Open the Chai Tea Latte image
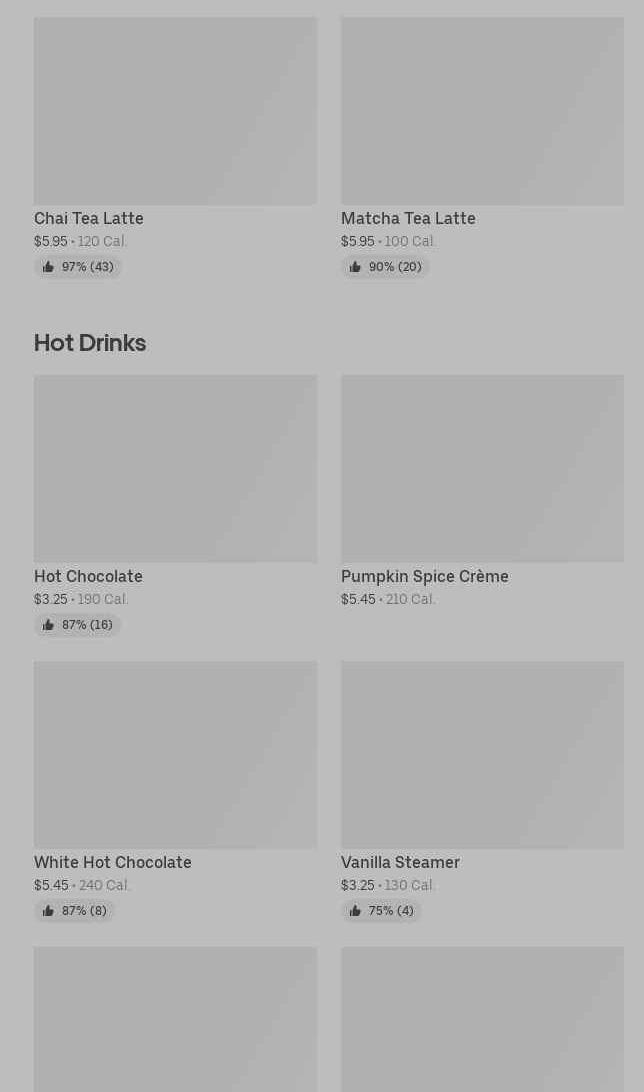This screenshot has width=644, height=1092. (x=175, y=111)
